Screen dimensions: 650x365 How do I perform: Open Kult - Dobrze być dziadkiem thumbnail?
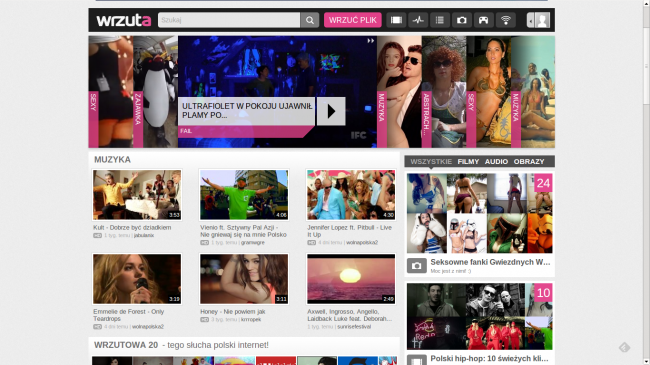pos(137,195)
